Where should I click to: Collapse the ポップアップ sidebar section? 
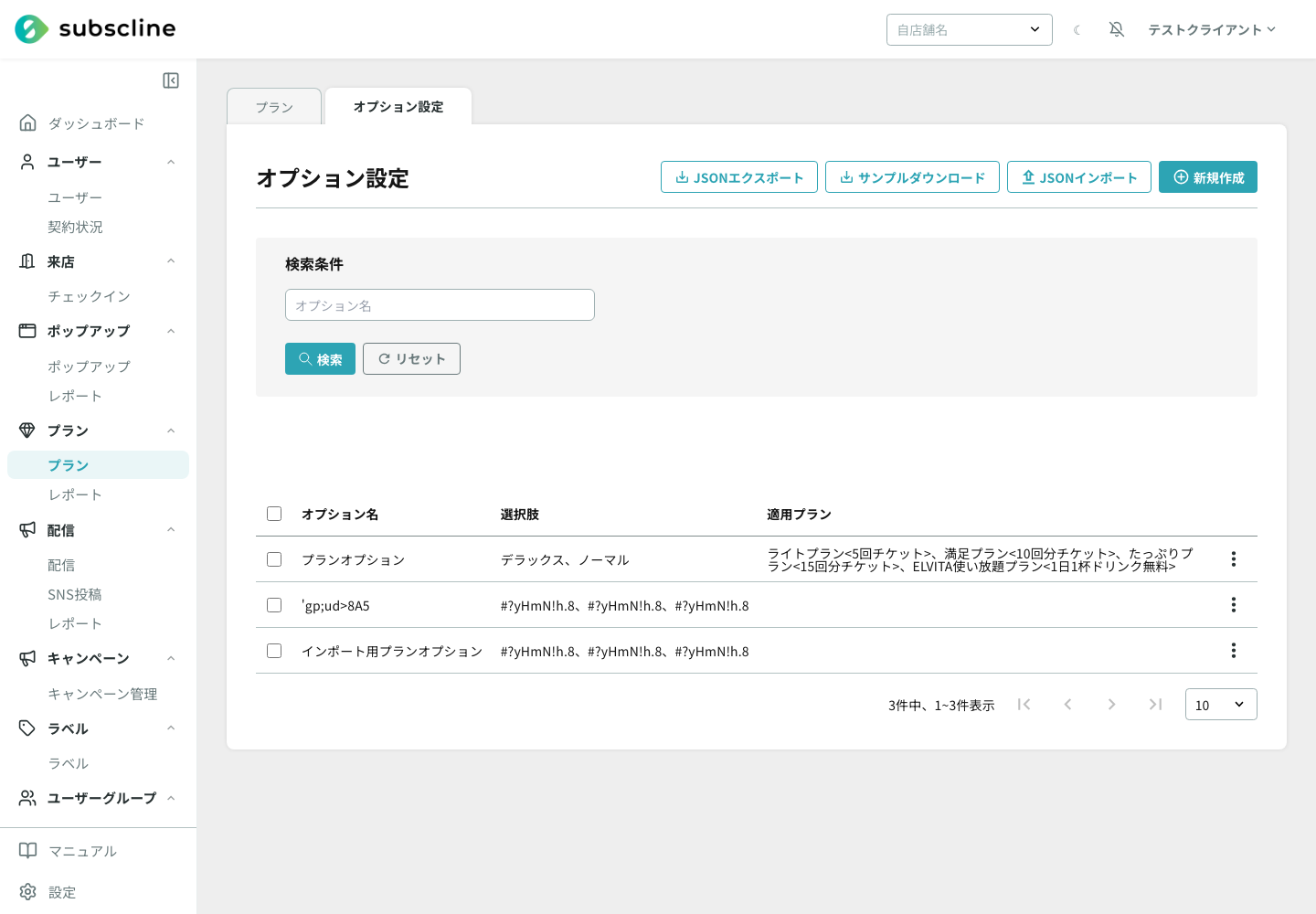[171, 331]
